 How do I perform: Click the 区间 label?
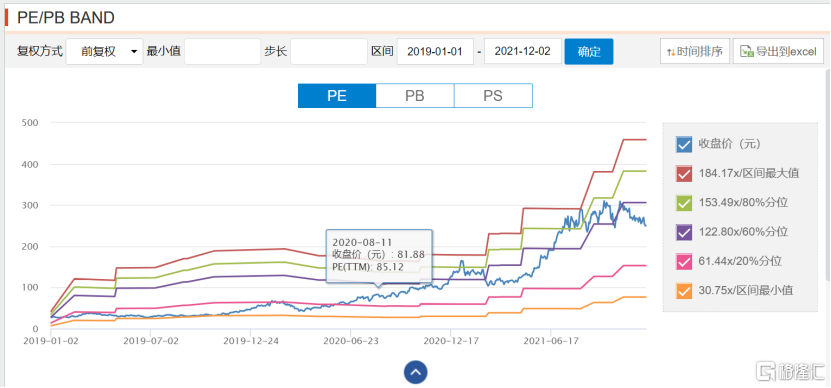click(x=382, y=52)
